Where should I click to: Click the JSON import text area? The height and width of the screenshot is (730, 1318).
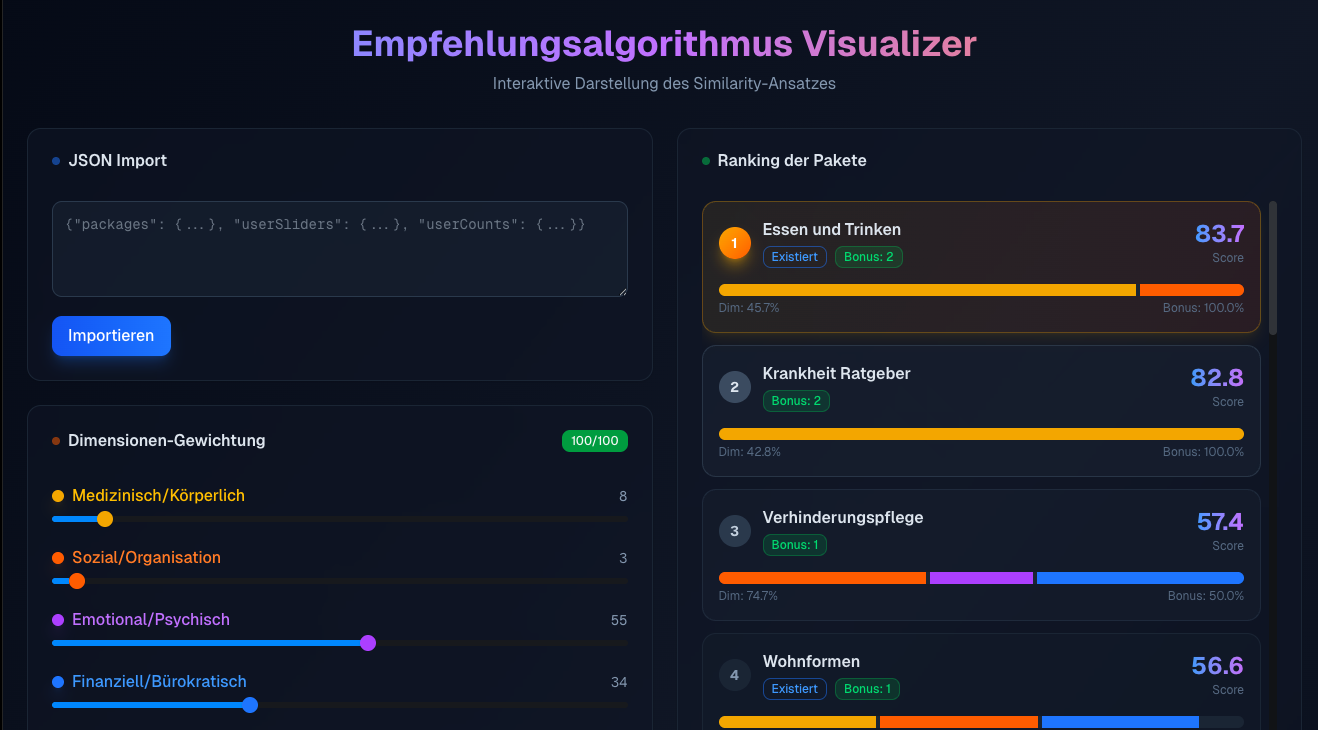339,249
